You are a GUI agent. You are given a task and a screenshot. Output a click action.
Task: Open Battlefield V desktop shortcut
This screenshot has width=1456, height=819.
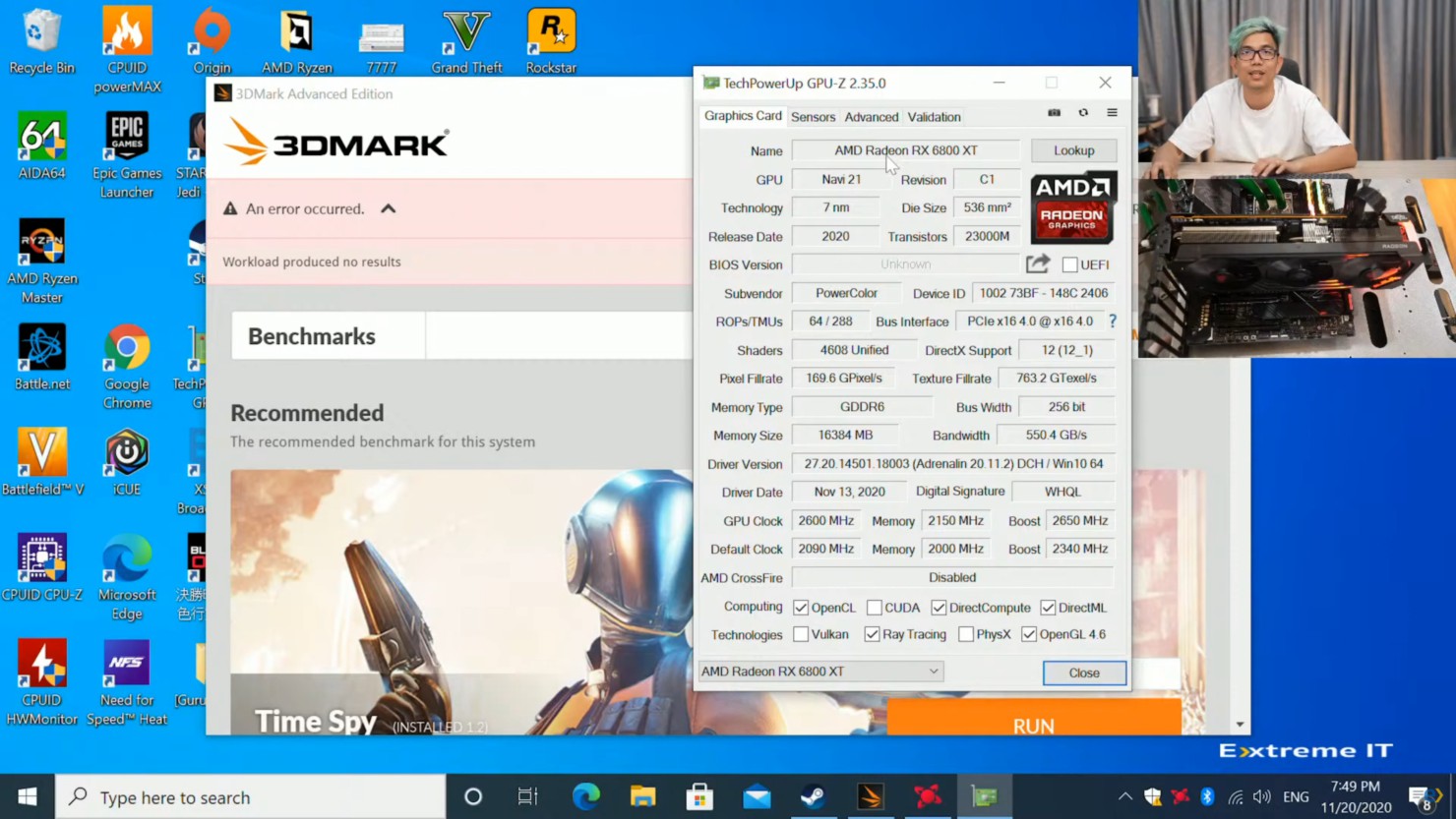click(x=41, y=462)
